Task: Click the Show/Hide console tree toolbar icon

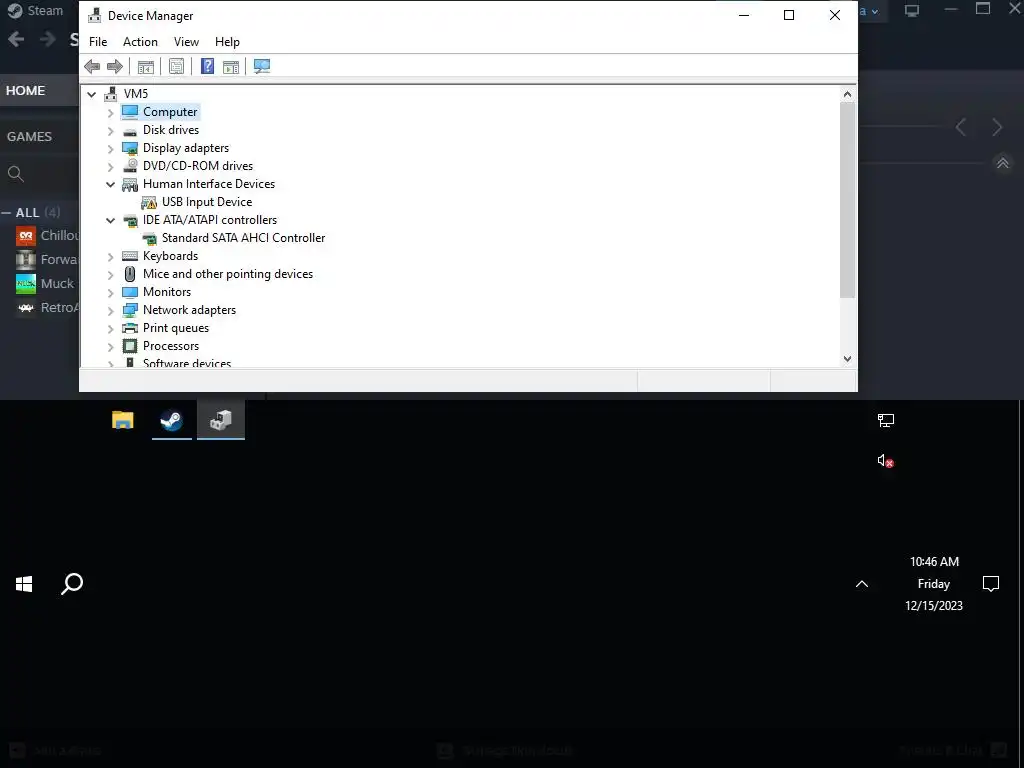Action: 146,66
